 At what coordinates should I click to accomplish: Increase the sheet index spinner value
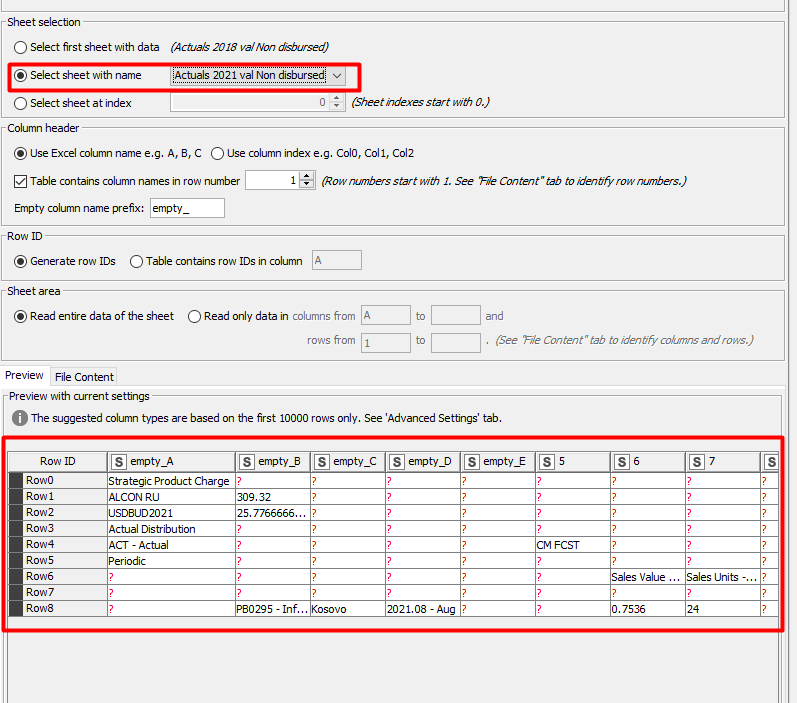point(336,98)
